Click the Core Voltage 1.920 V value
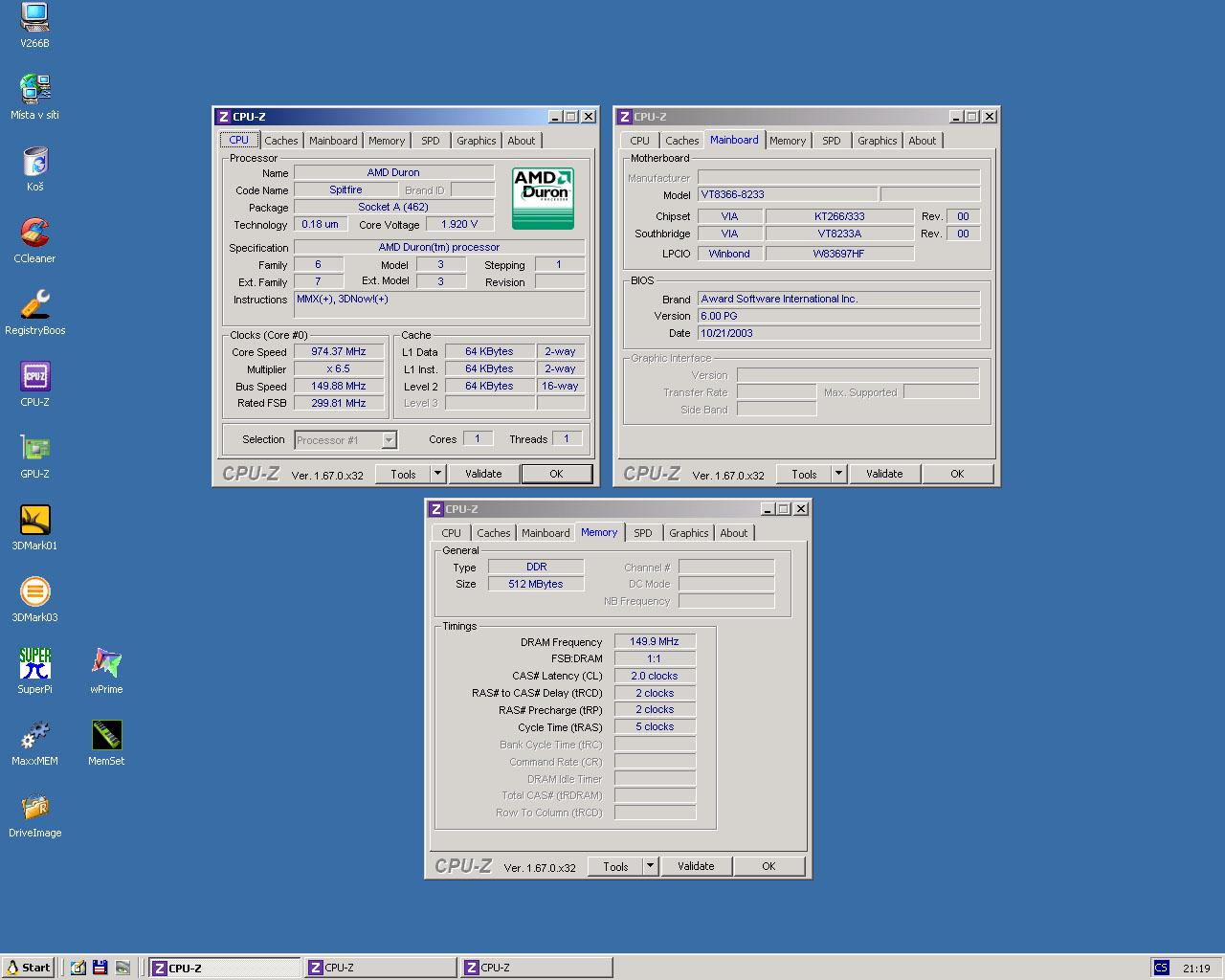The image size is (1225, 980). [x=459, y=224]
